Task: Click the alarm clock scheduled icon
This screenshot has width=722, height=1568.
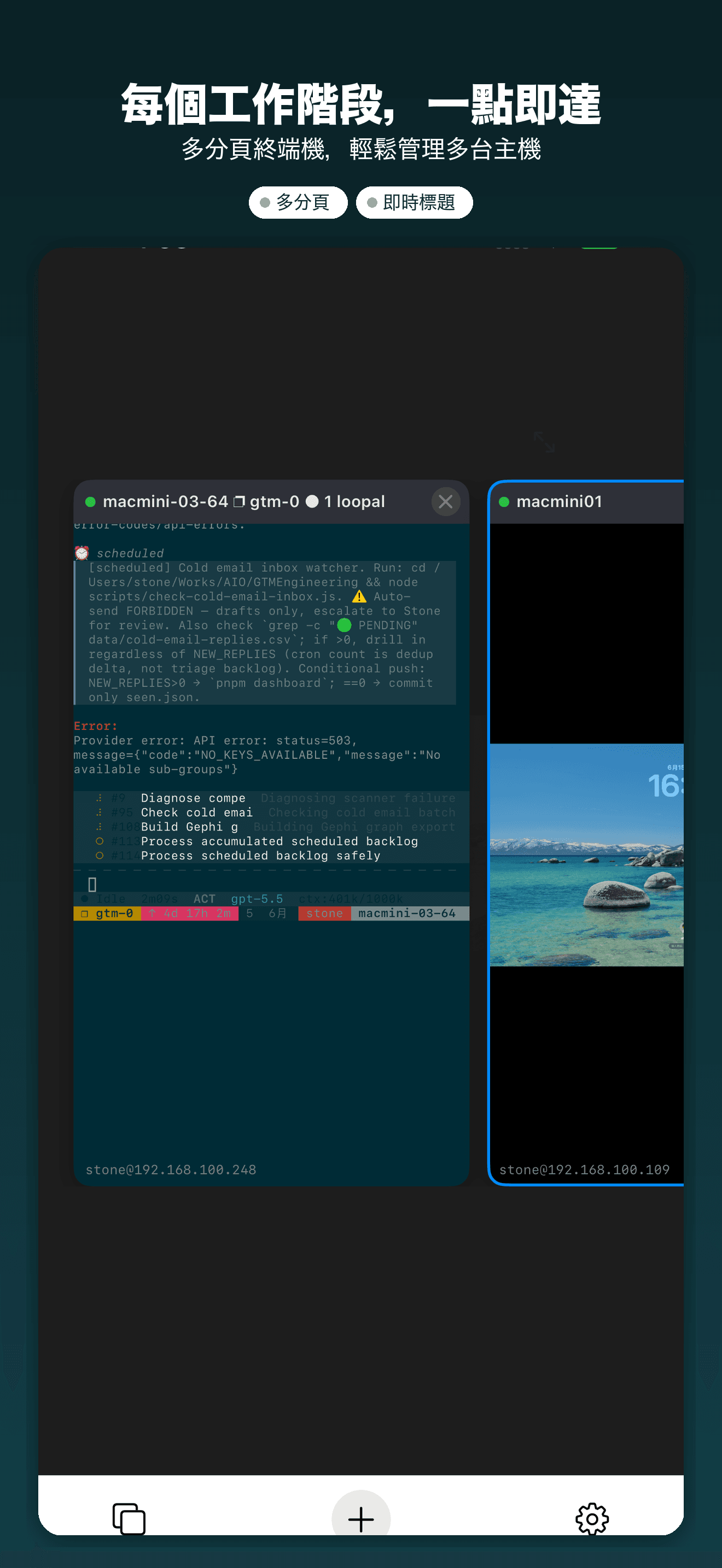Action: click(81, 553)
